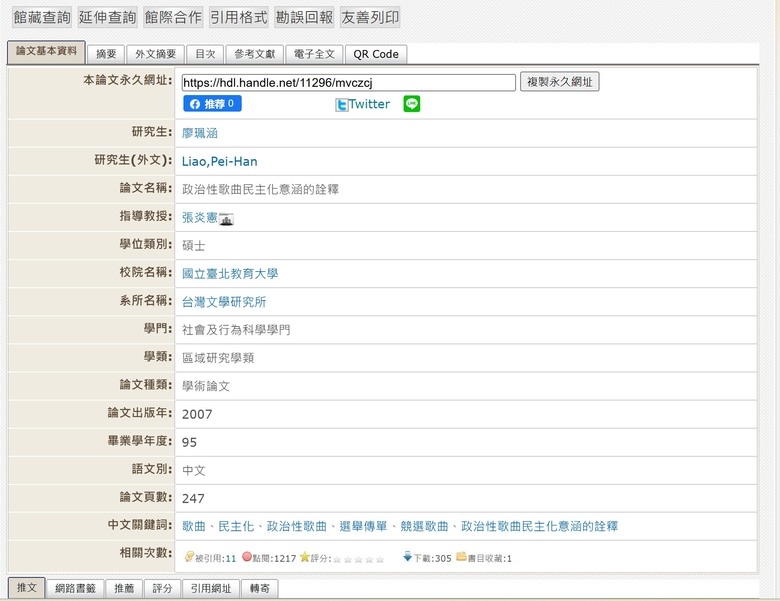780x601 pixels.
Task: Click the download arrow icon
Action: coord(407,557)
